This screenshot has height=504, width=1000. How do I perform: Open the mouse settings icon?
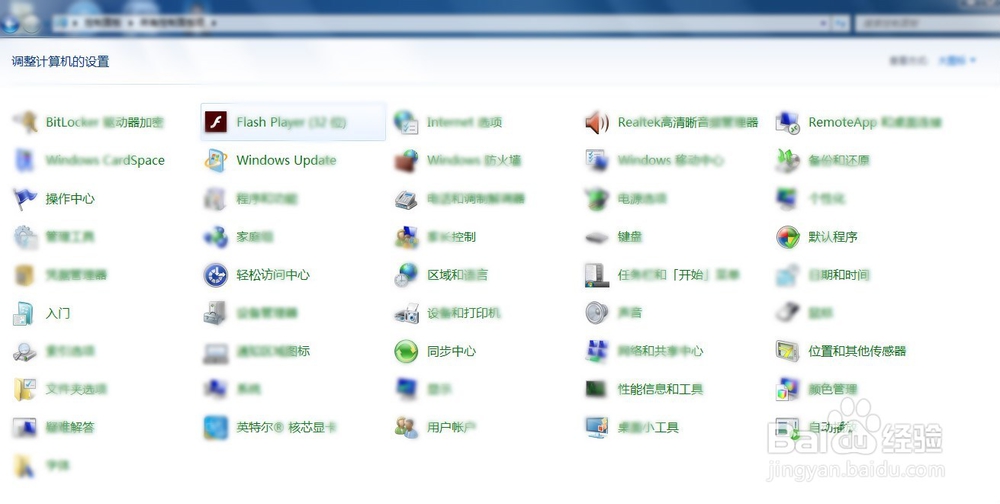point(788,313)
